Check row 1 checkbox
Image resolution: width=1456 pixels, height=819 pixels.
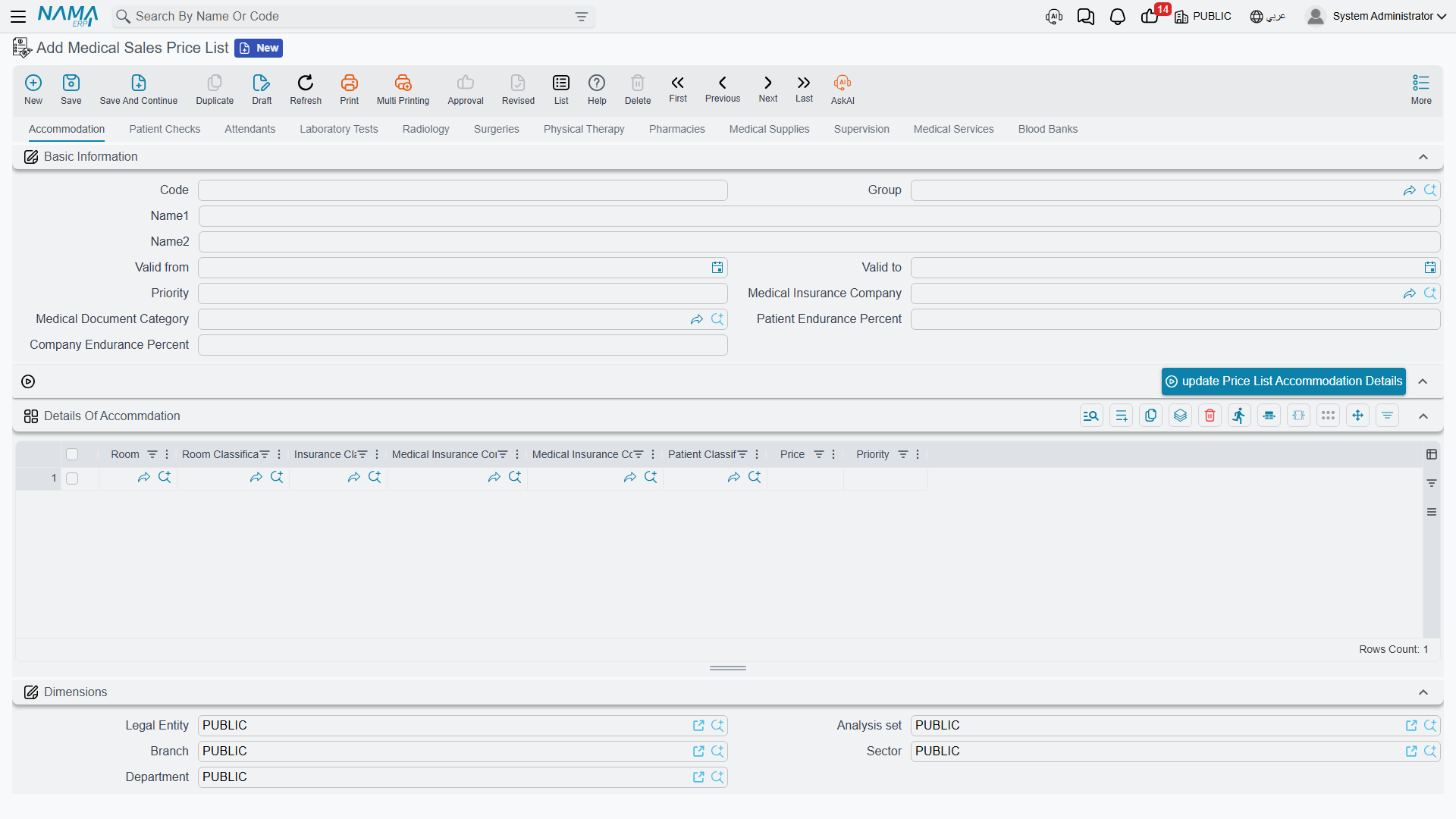coord(72,479)
